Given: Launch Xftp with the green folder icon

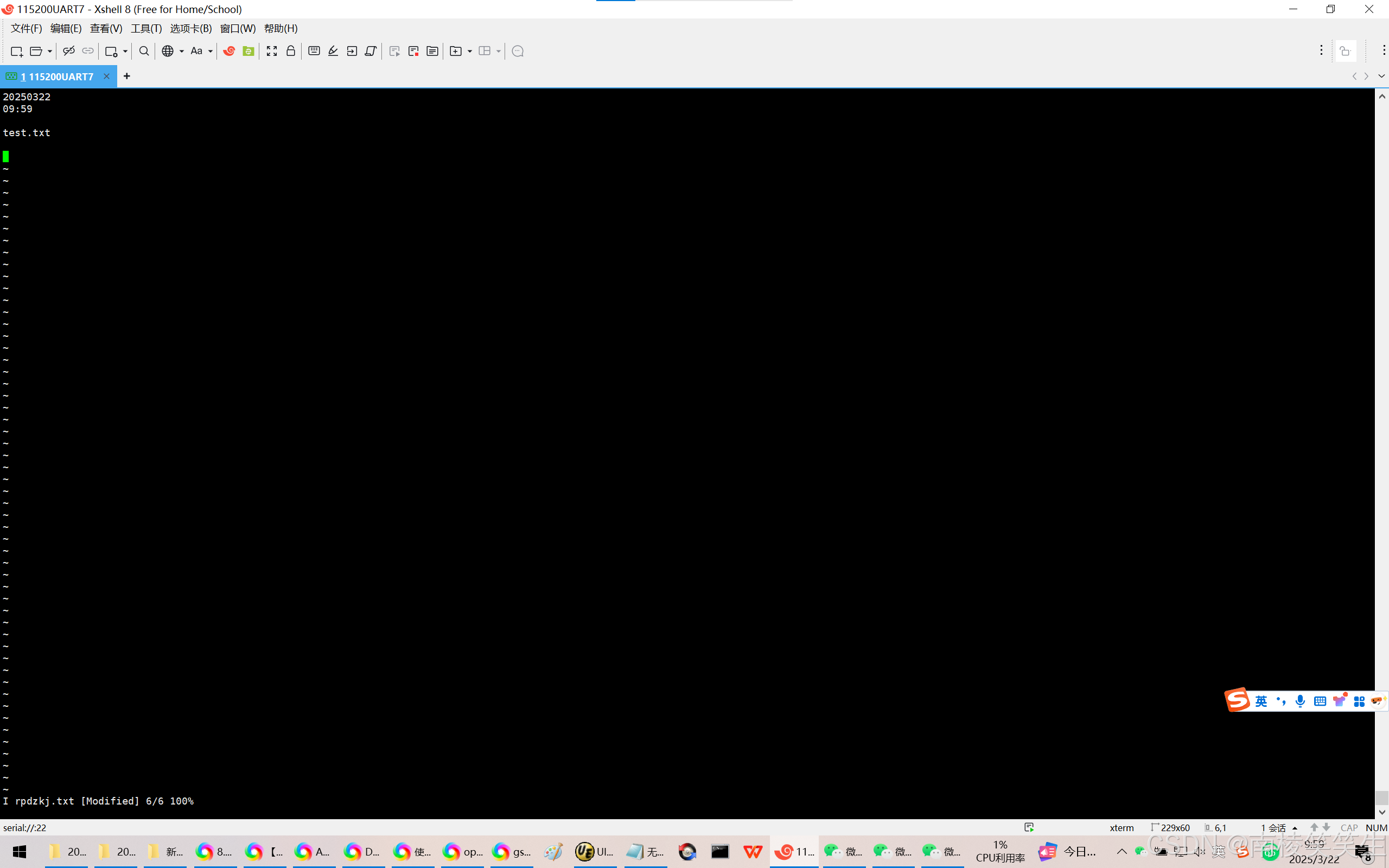Looking at the screenshot, I should click(x=248, y=51).
